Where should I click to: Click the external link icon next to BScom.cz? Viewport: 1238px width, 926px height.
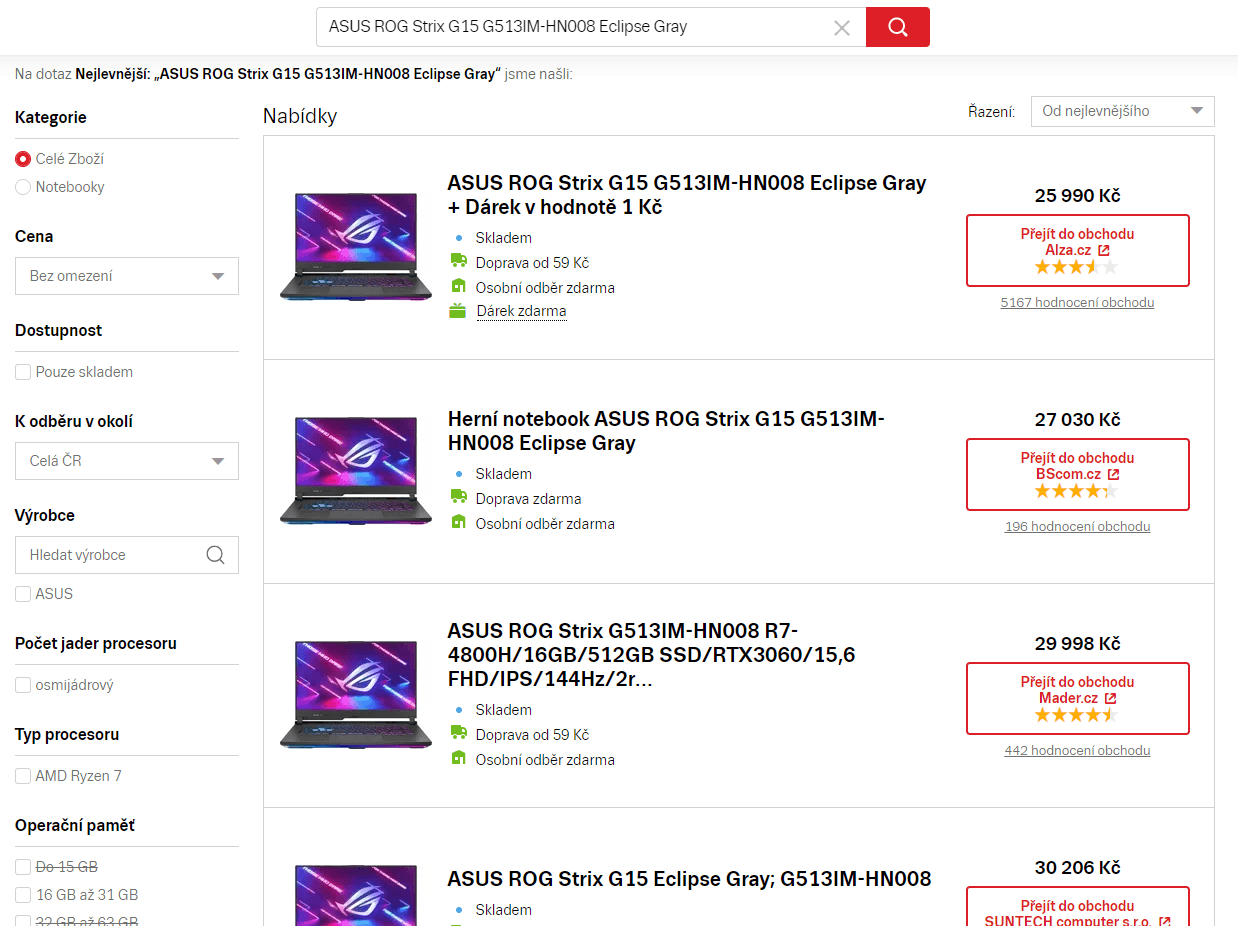pyautogui.click(x=1113, y=474)
